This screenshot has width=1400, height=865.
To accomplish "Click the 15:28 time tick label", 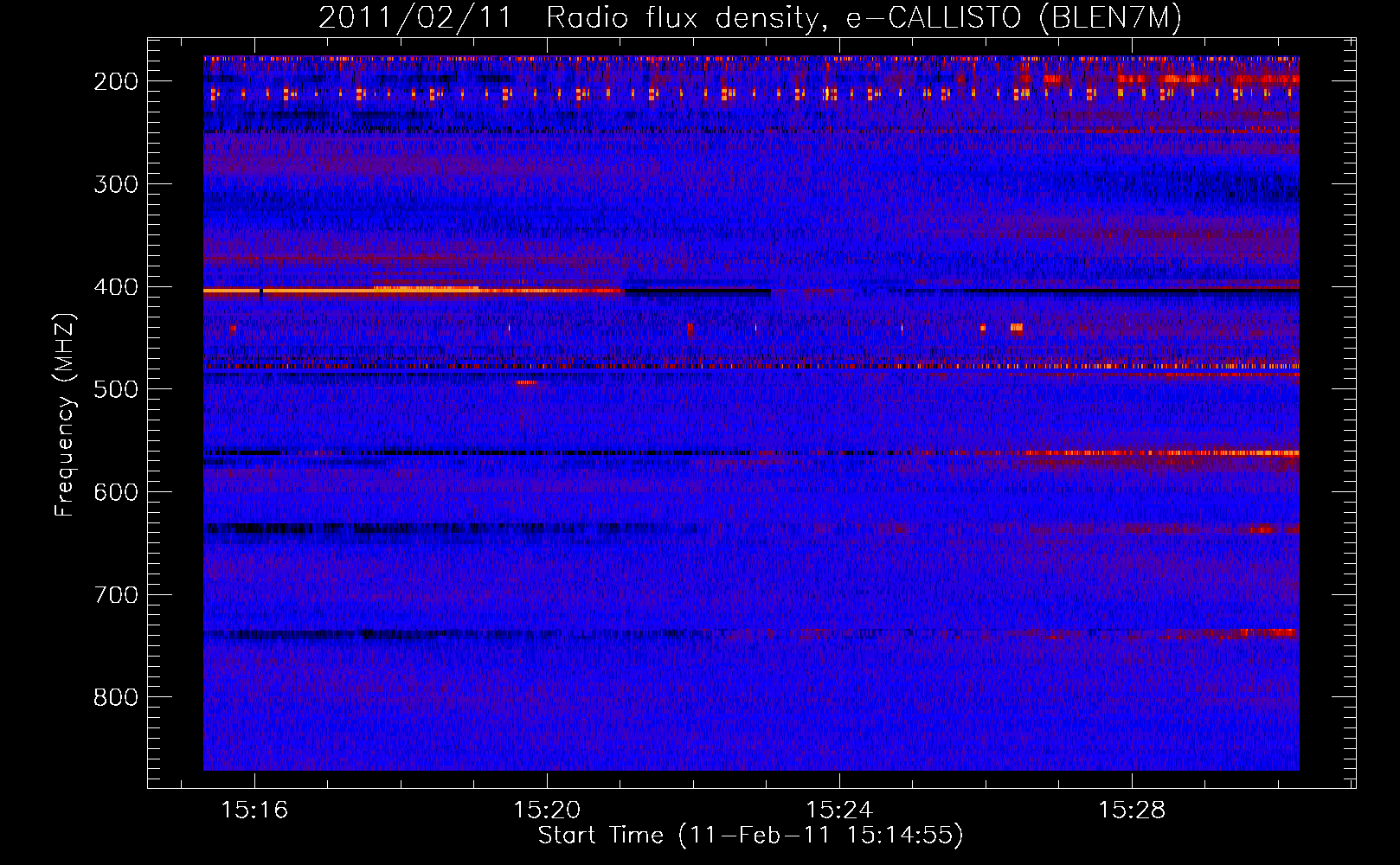I will (1132, 811).
